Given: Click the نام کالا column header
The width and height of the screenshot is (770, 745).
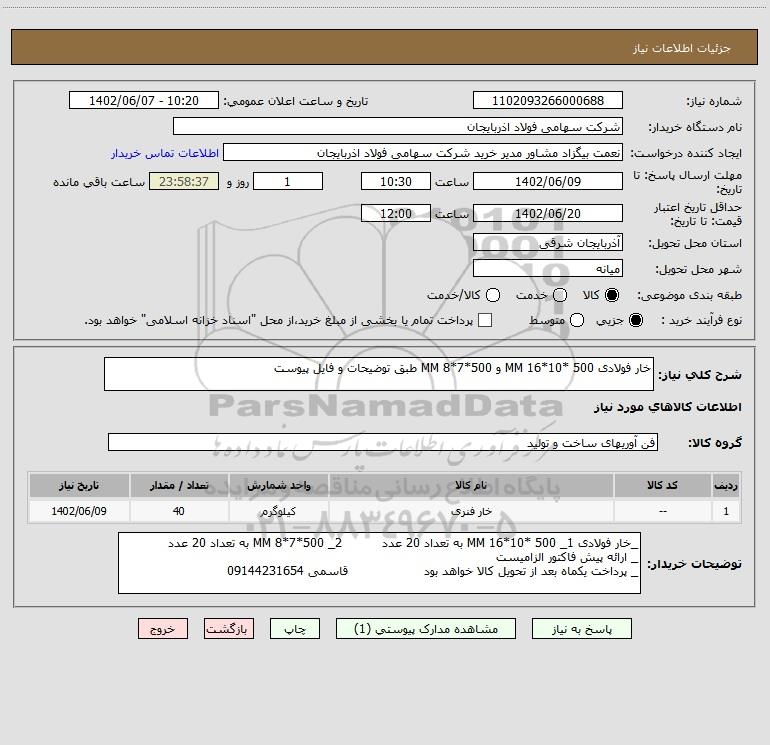Looking at the screenshot, I should (x=470, y=485).
